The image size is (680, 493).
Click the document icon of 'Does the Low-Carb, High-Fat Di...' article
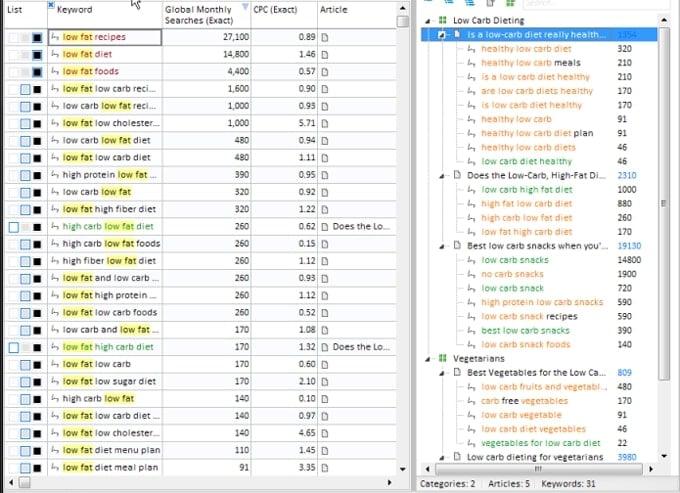(x=457, y=175)
